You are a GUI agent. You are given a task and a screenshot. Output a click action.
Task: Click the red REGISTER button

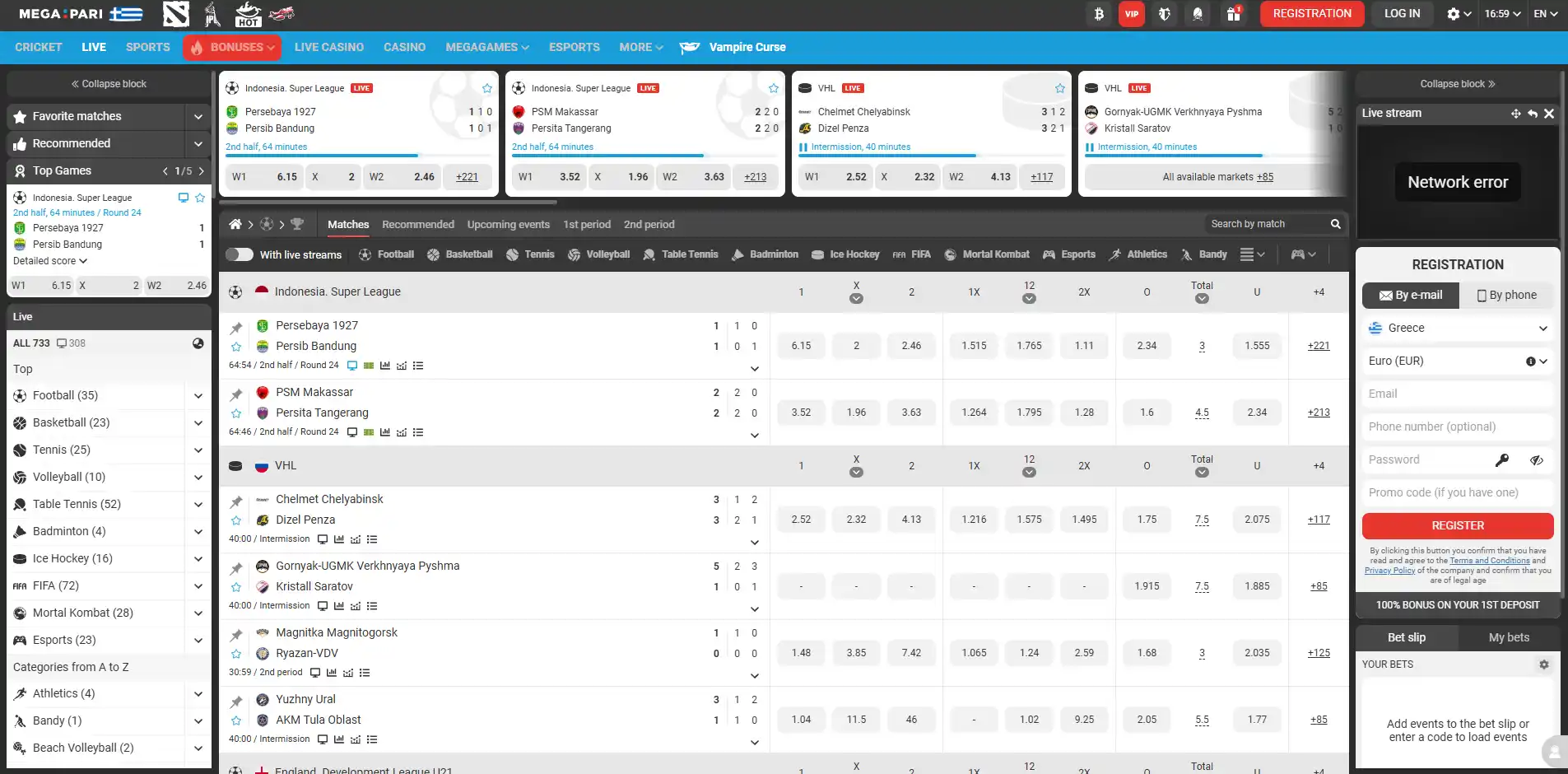tap(1458, 526)
